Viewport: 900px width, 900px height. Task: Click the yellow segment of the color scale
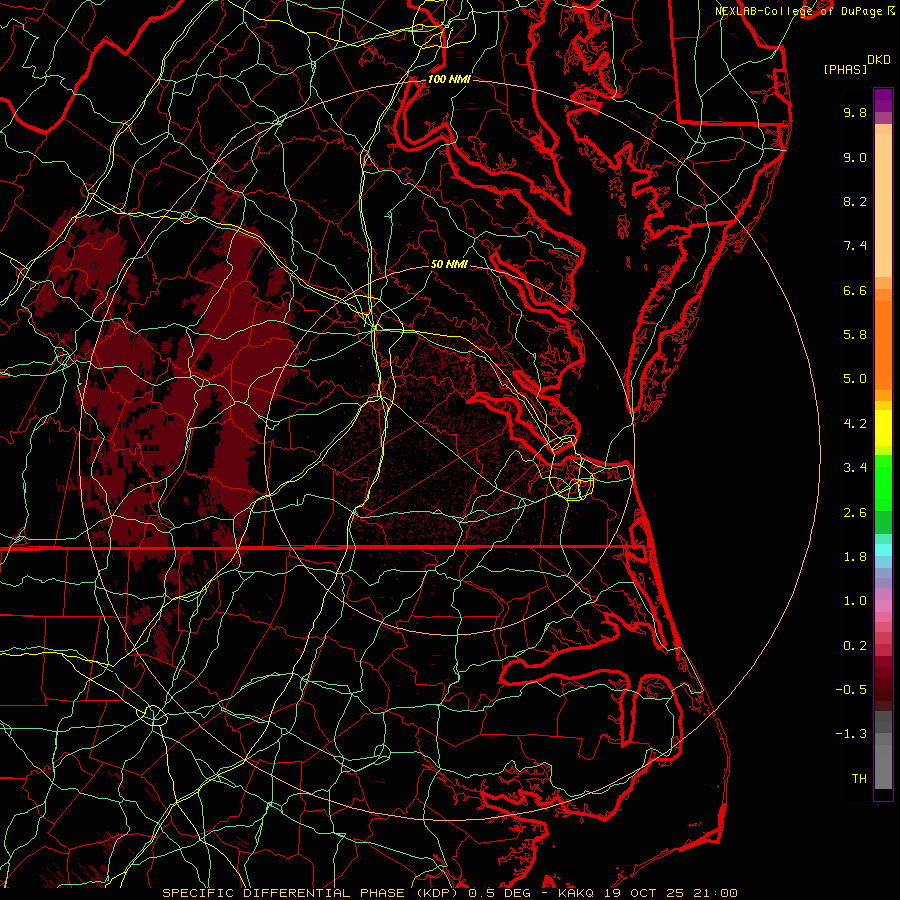click(x=883, y=428)
